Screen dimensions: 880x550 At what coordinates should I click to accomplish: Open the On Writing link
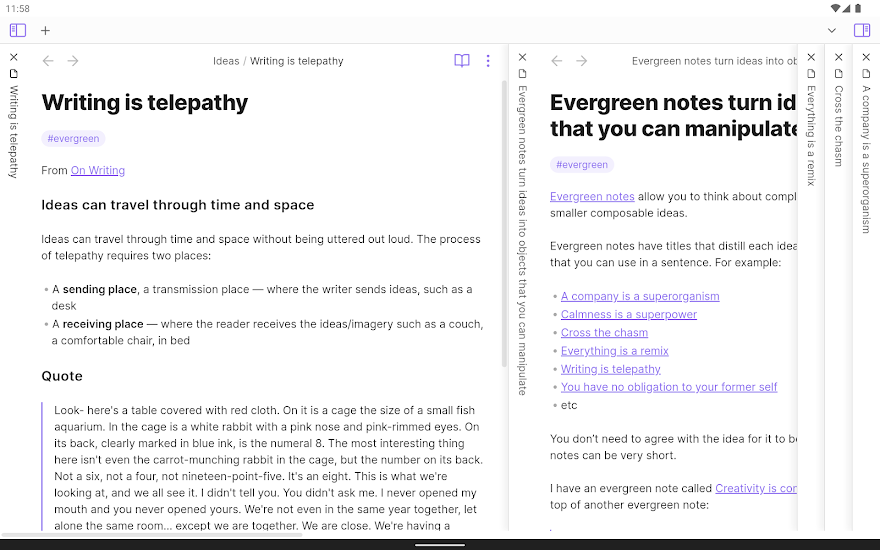click(98, 170)
